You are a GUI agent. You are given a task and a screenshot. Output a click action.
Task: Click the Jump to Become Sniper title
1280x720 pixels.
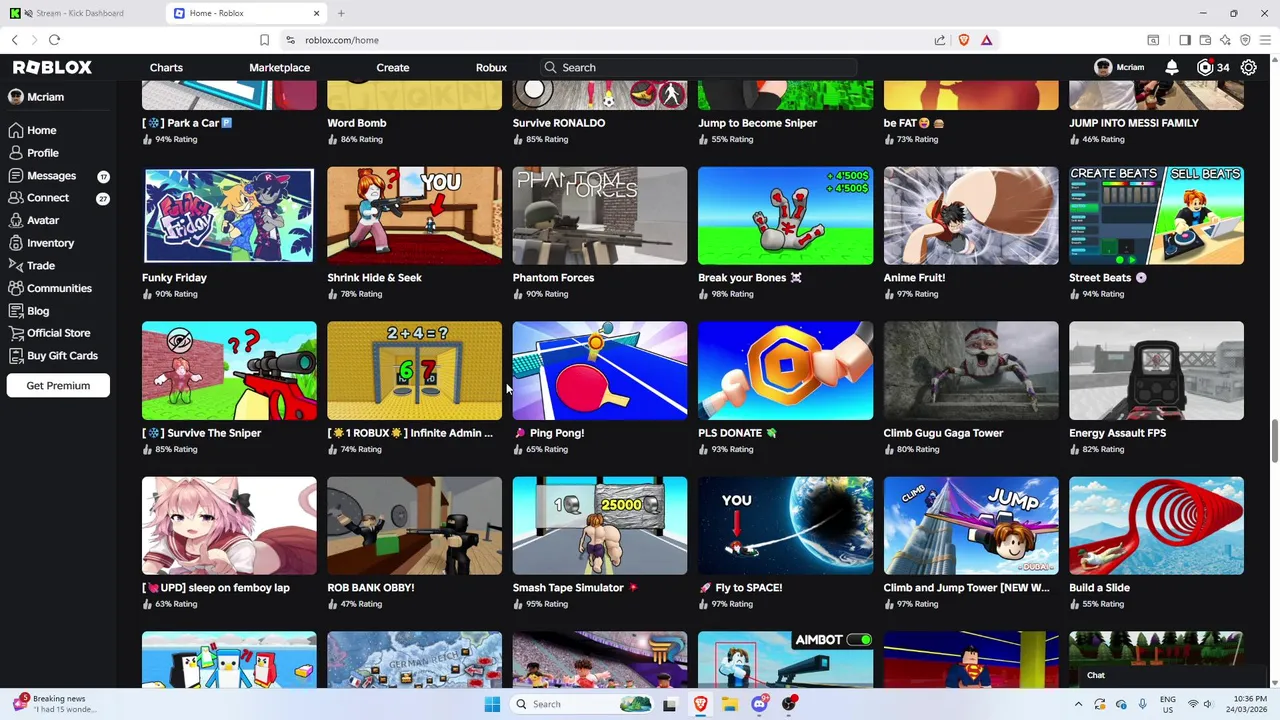tap(758, 123)
